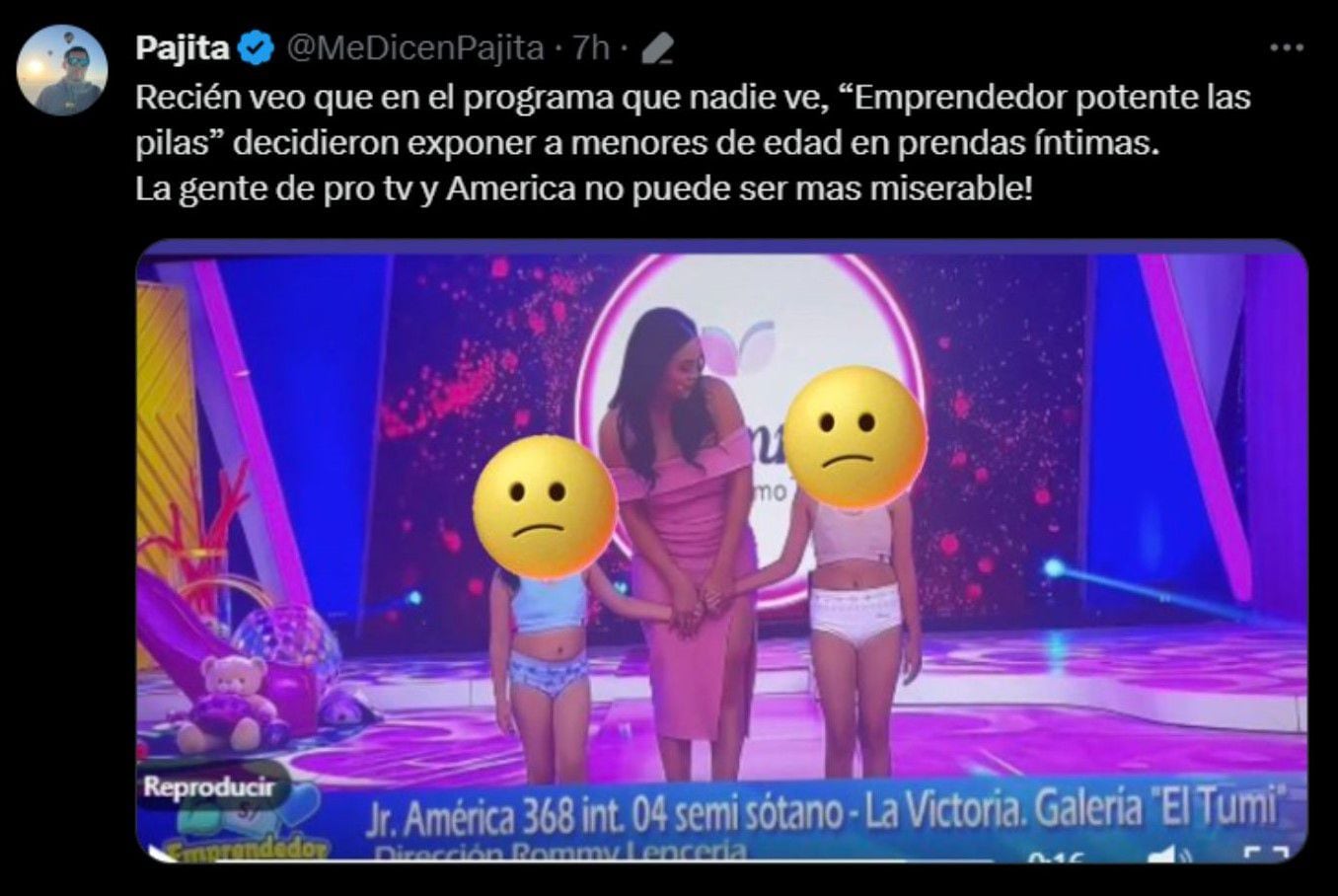The width and height of the screenshot is (1338, 896).
Task: Click the video progress bar
Action: pyautogui.click(x=721, y=860)
